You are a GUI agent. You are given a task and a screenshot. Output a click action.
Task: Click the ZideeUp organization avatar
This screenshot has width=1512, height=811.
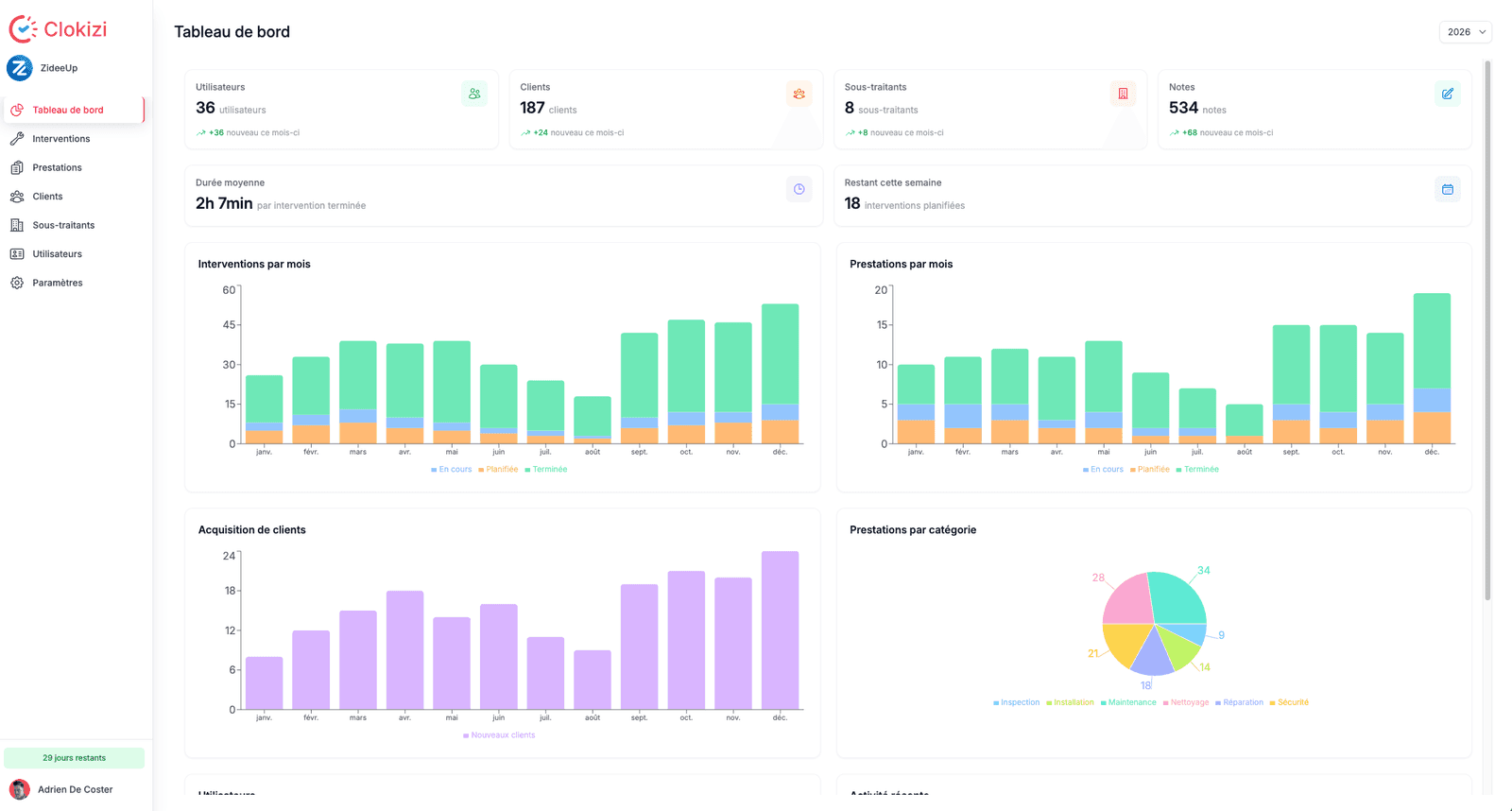pos(19,68)
